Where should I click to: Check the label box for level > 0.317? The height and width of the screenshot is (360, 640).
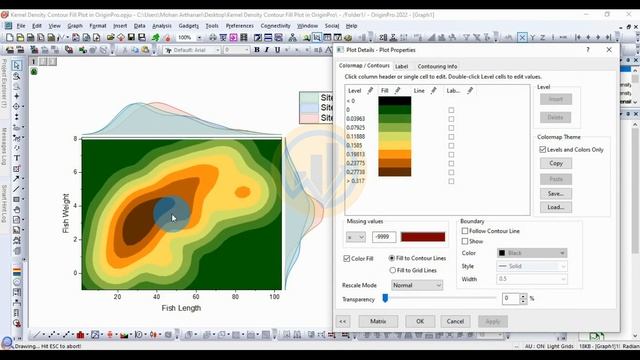[x=451, y=181]
